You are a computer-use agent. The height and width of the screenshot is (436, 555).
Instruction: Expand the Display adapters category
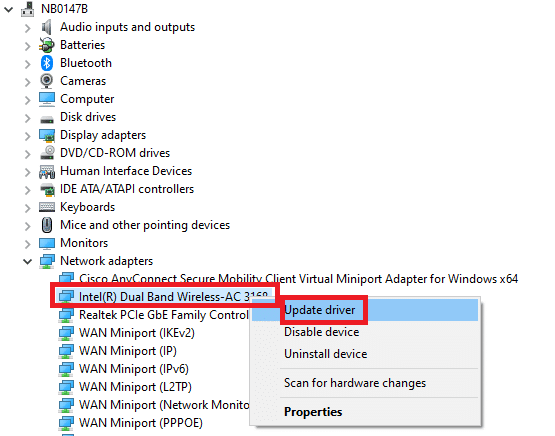pyautogui.click(x=28, y=136)
